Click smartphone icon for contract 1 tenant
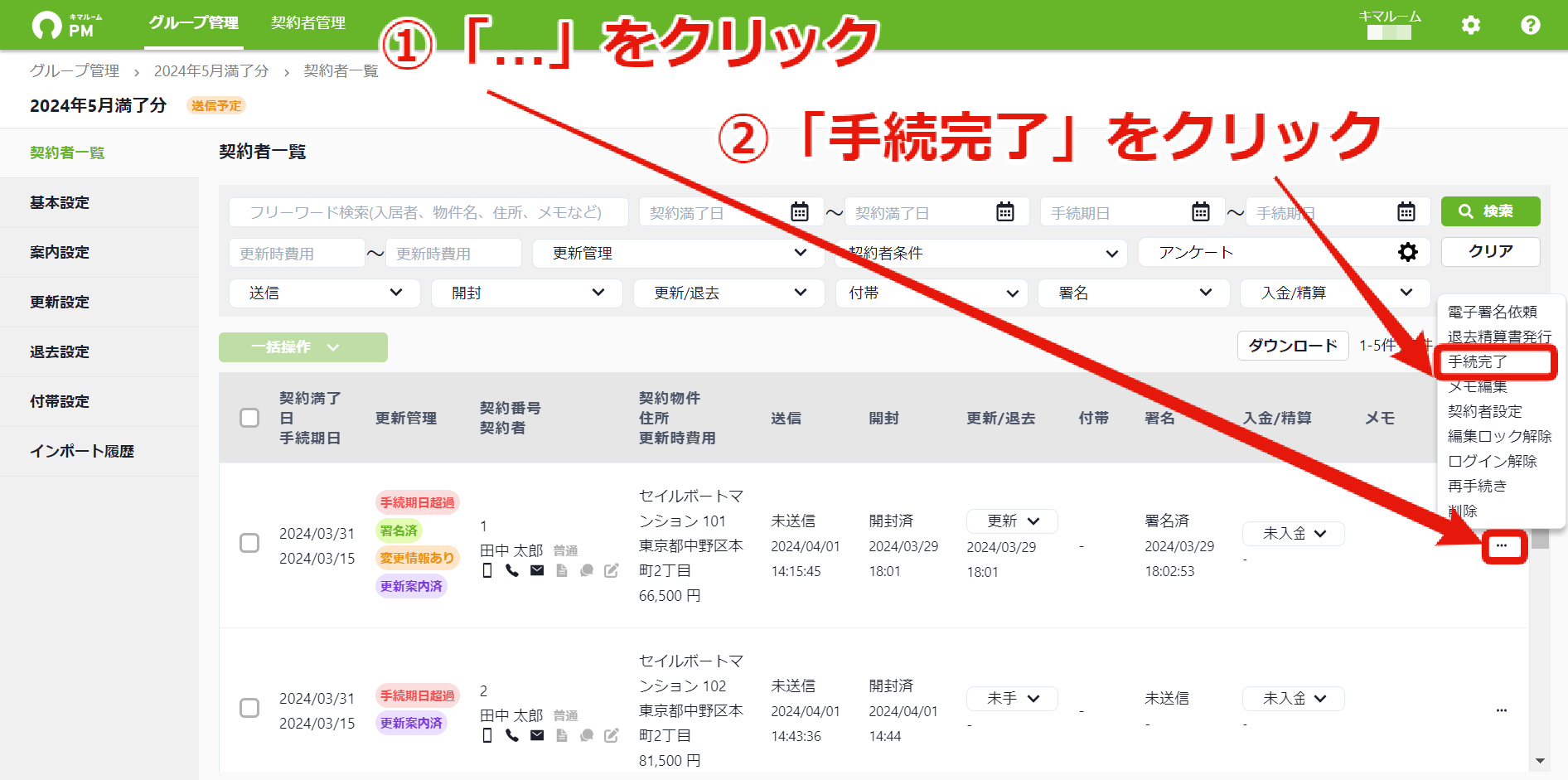Viewport: 1568px width, 780px height. pyautogui.click(x=487, y=570)
